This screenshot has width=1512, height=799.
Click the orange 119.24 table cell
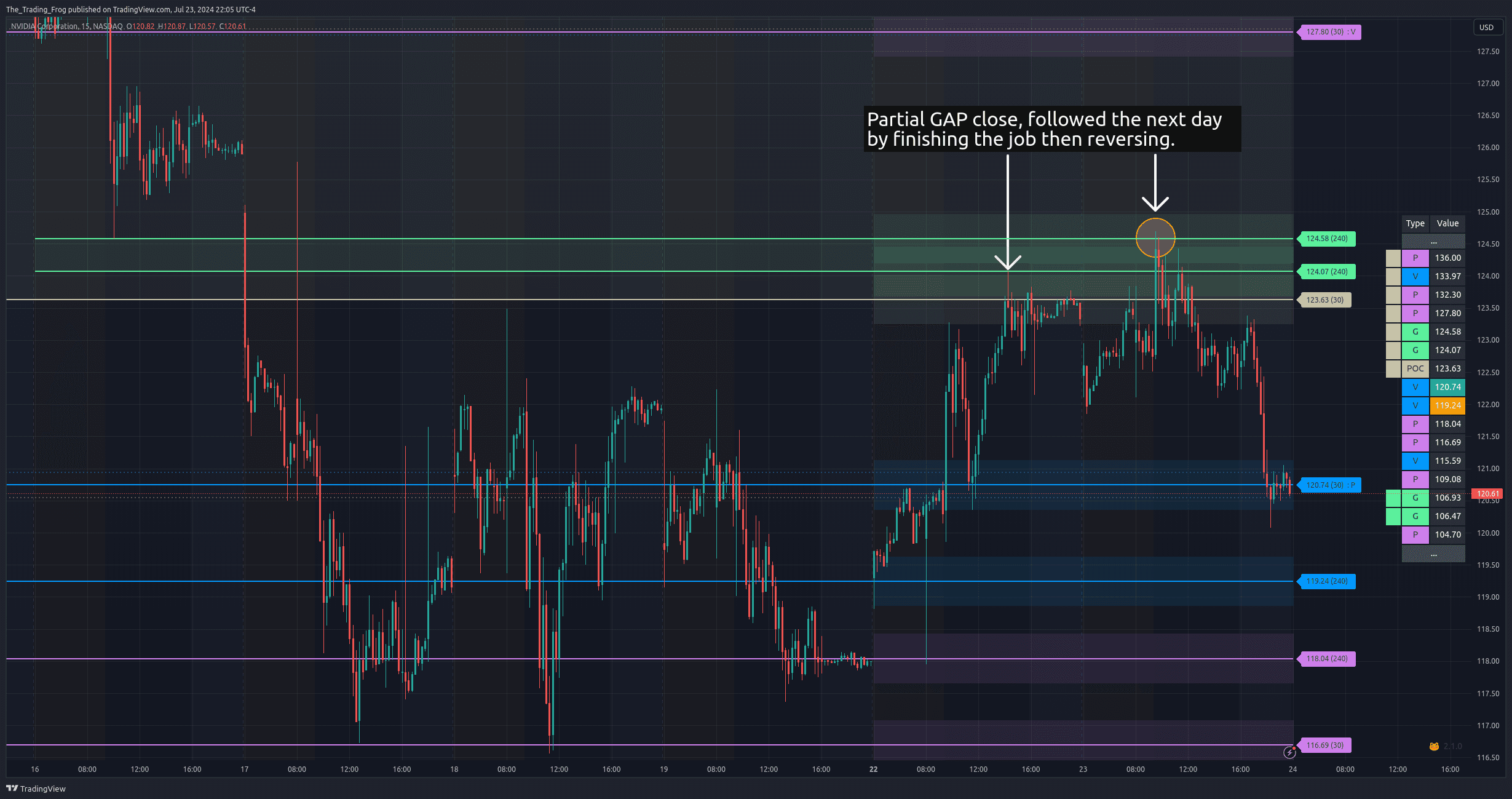click(x=1447, y=406)
